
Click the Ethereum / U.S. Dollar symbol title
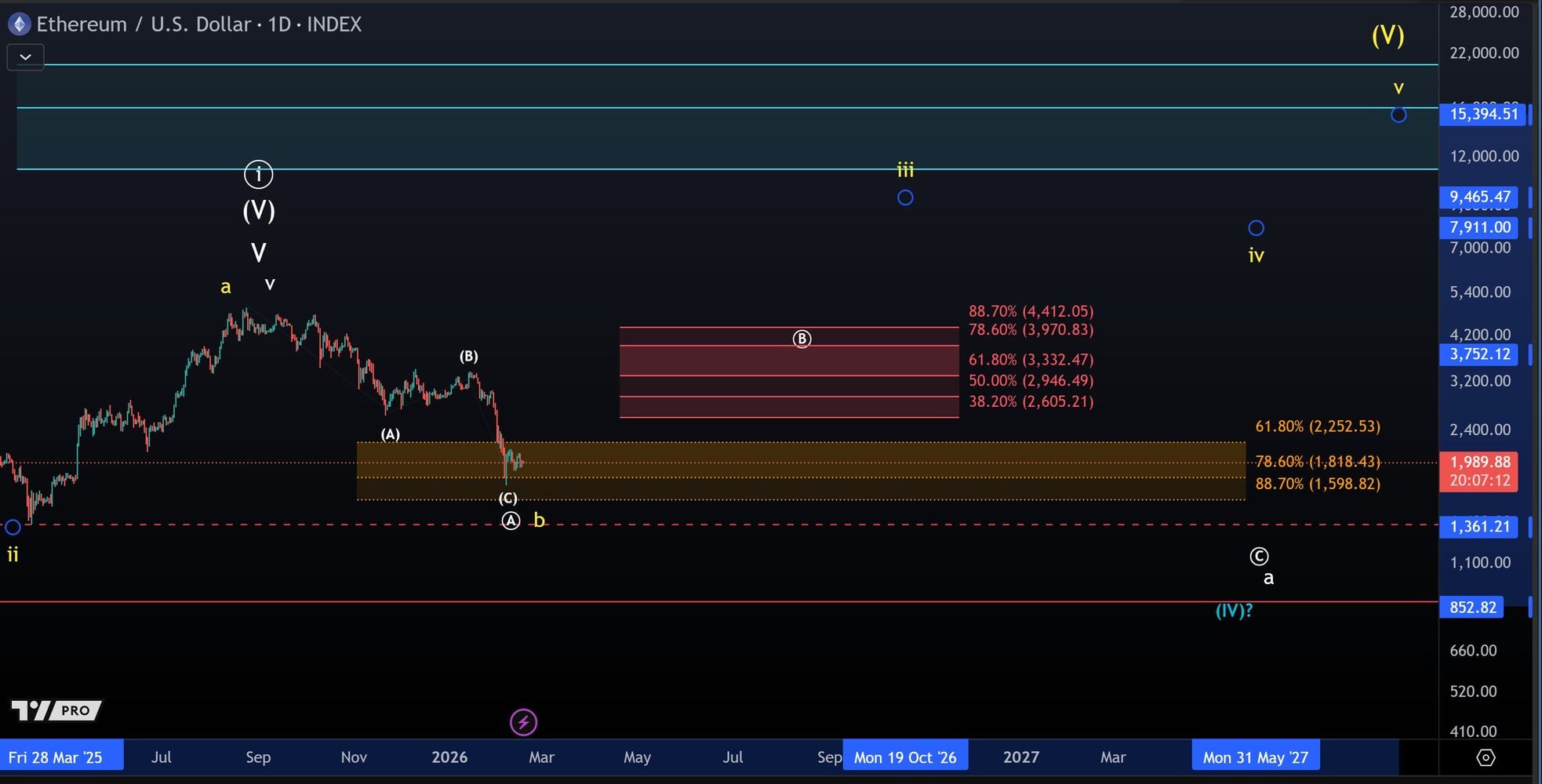tap(144, 24)
